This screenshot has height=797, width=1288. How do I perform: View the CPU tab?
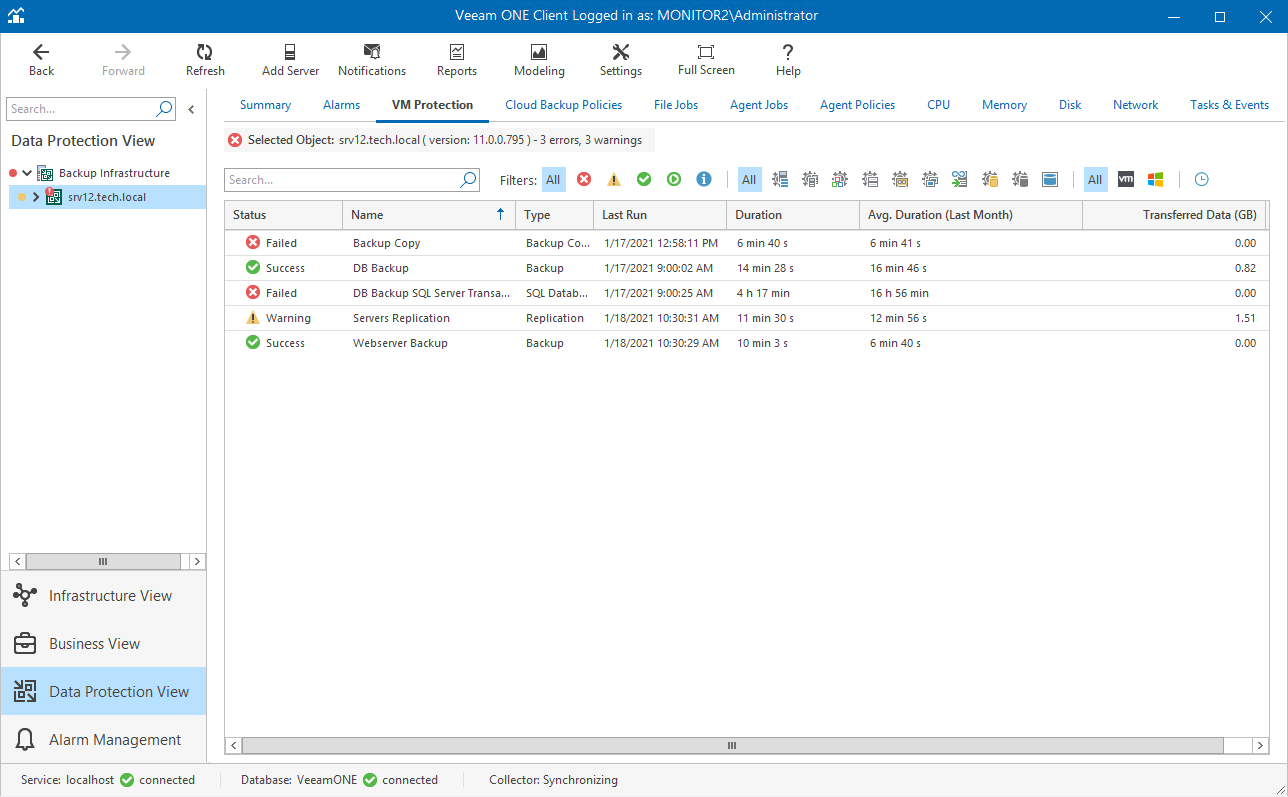[938, 105]
